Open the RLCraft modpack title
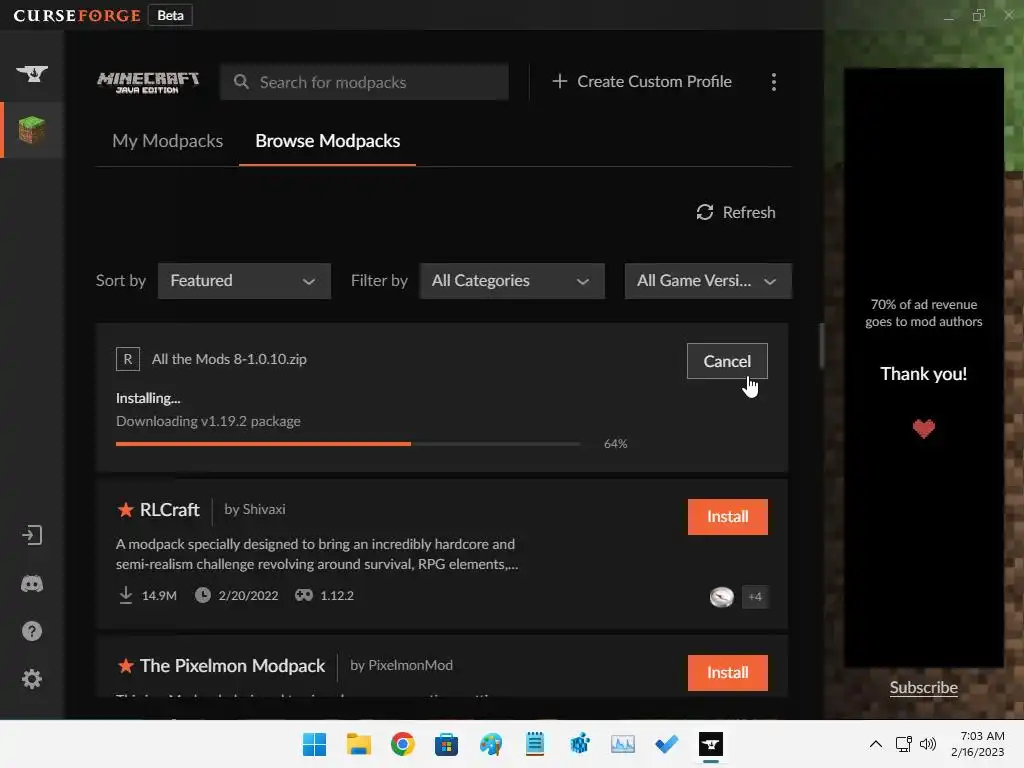Viewport: 1024px width, 768px height. [169, 509]
